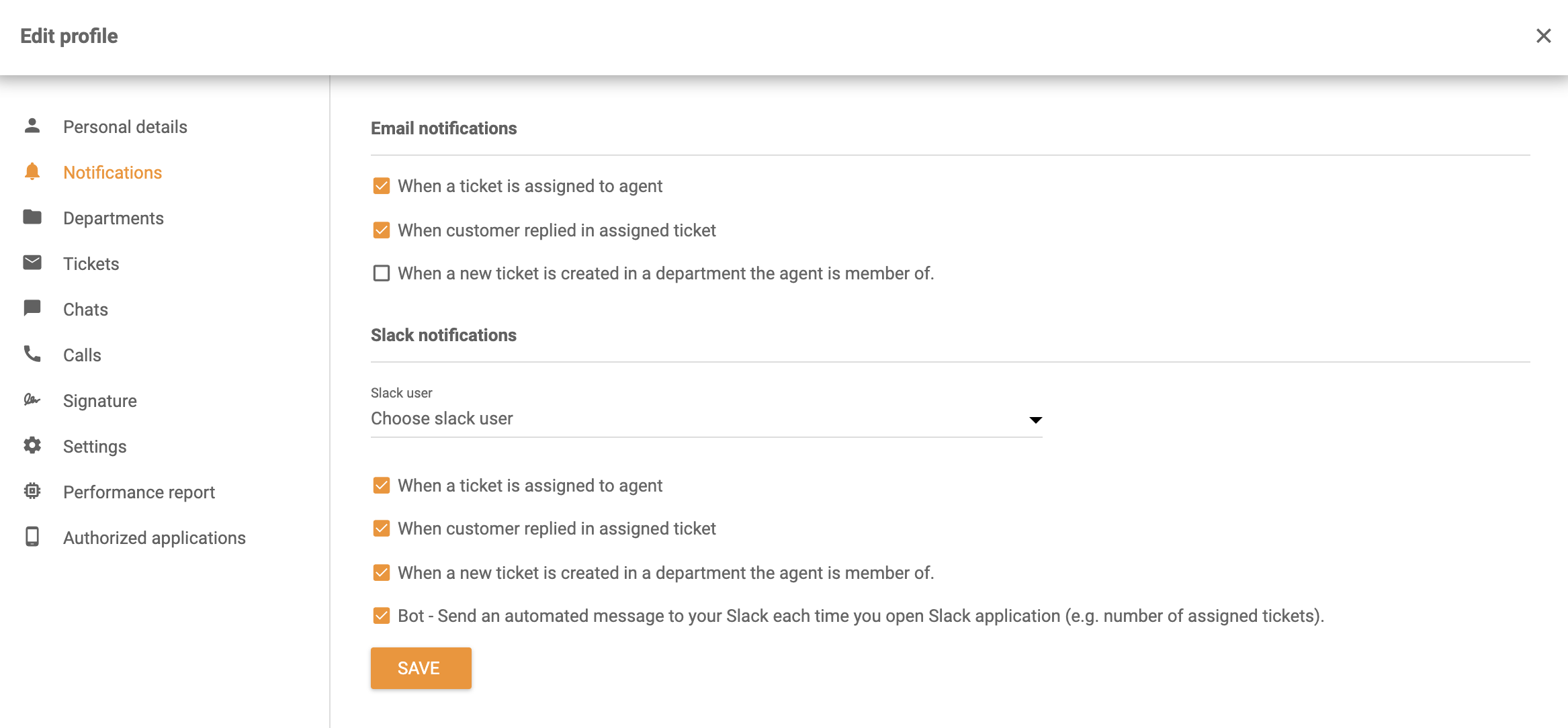Click the speech bubble icon beside Chats
The image size is (1568, 728).
[x=32, y=309]
